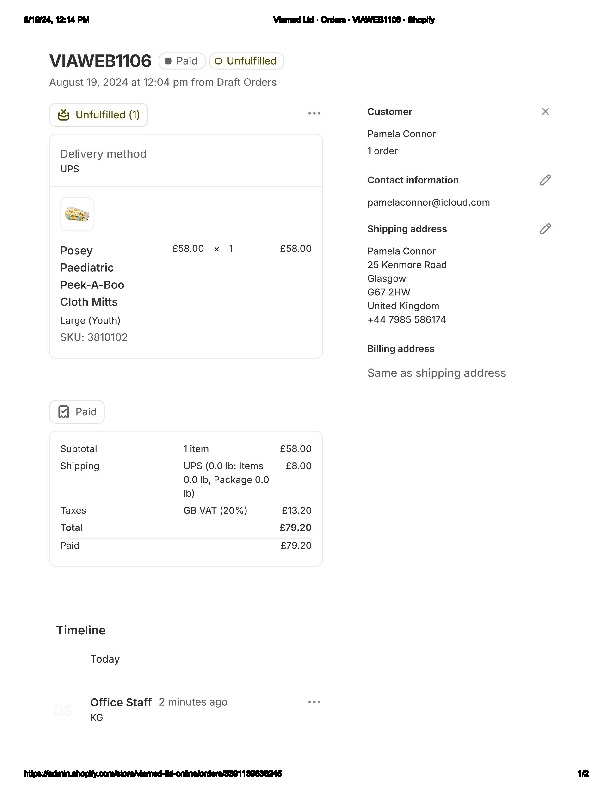Open the Mitts product thumbnail

[77, 214]
